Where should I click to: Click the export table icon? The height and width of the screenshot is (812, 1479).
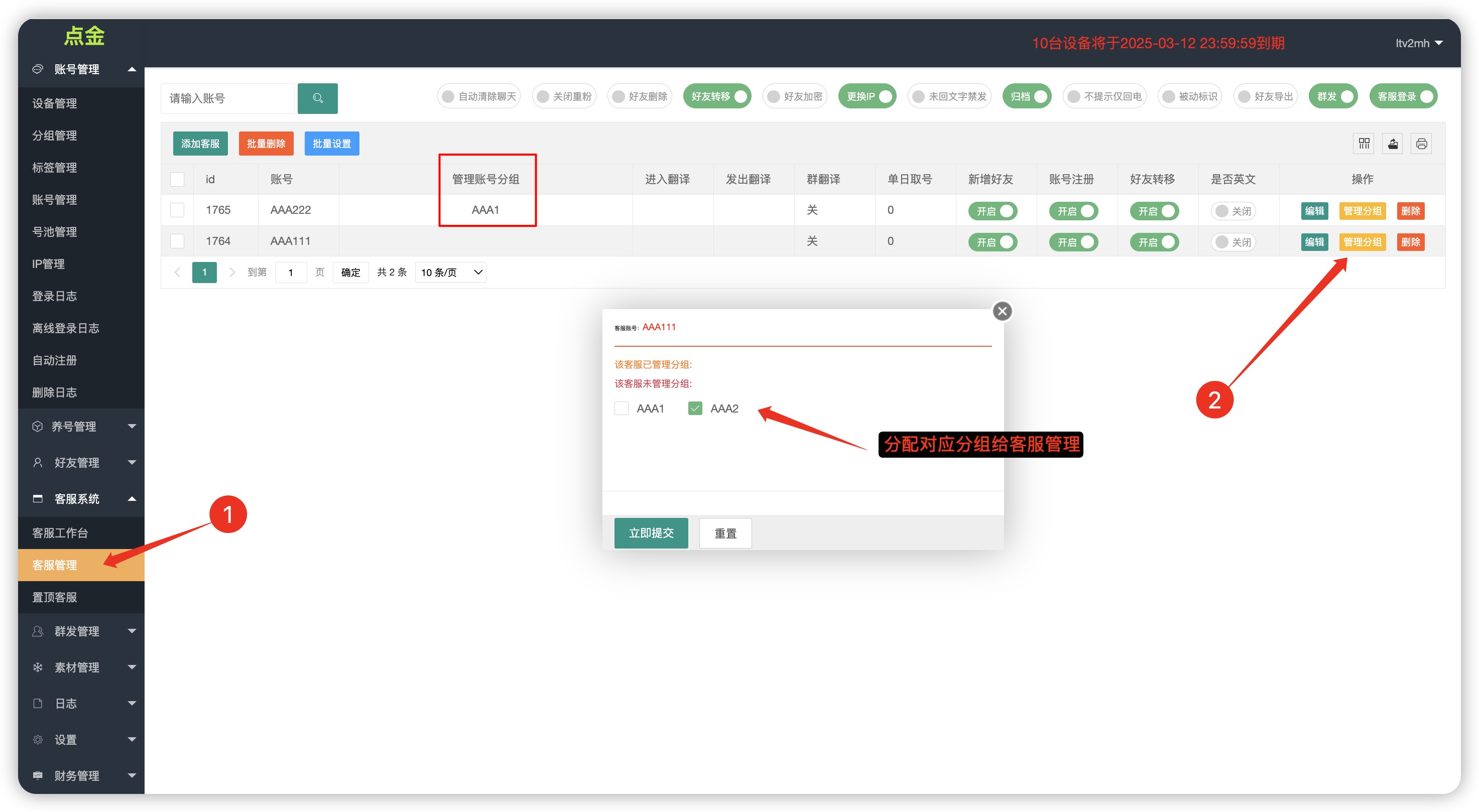[1392, 144]
